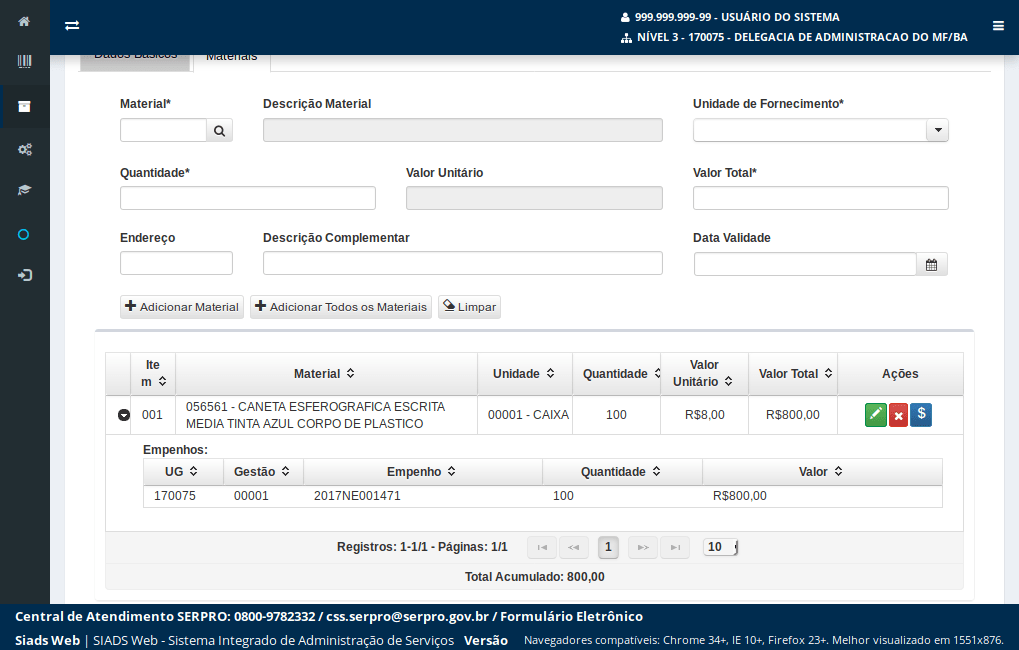Sort table by Material column
The image size is (1019, 650).
pos(326,374)
